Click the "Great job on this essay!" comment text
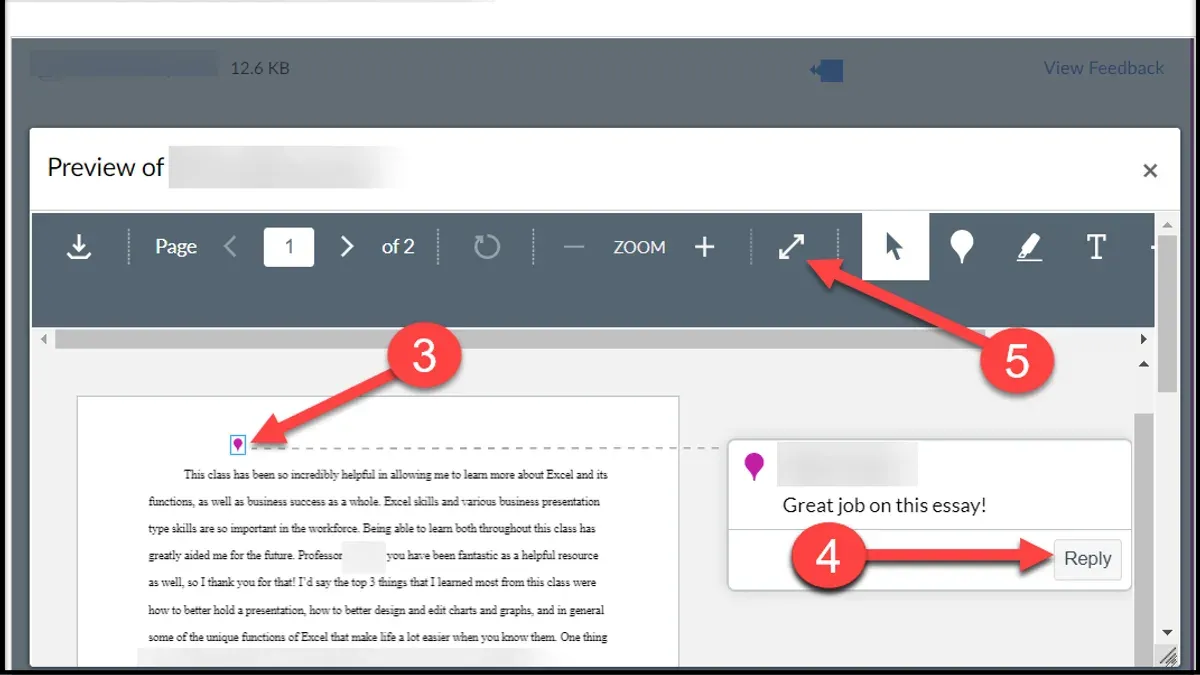Image resolution: width=1200 pixels, height=675 pixels. [x=884, y=505]
